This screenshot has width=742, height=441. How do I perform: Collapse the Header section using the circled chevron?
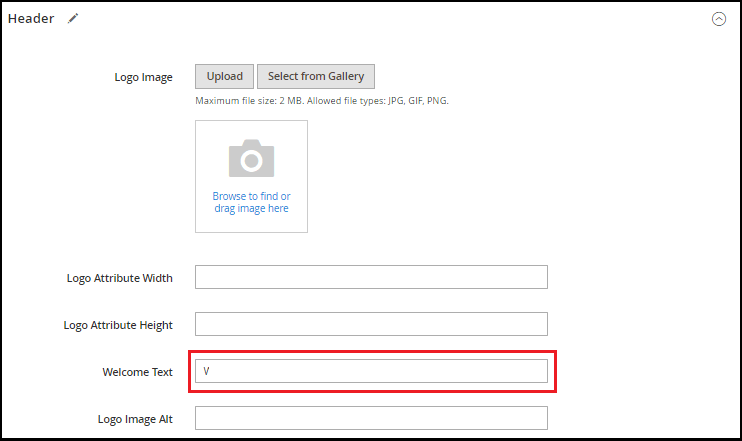(x=718, y=19)
